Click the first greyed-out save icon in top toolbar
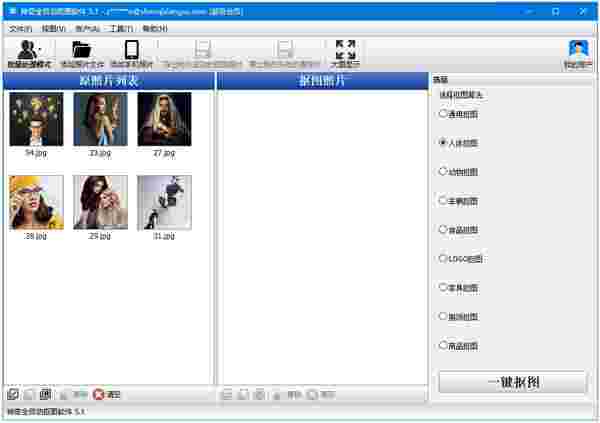Image resolution: width=600 pixels, height=423 pixels. click(x=202, y=50)
